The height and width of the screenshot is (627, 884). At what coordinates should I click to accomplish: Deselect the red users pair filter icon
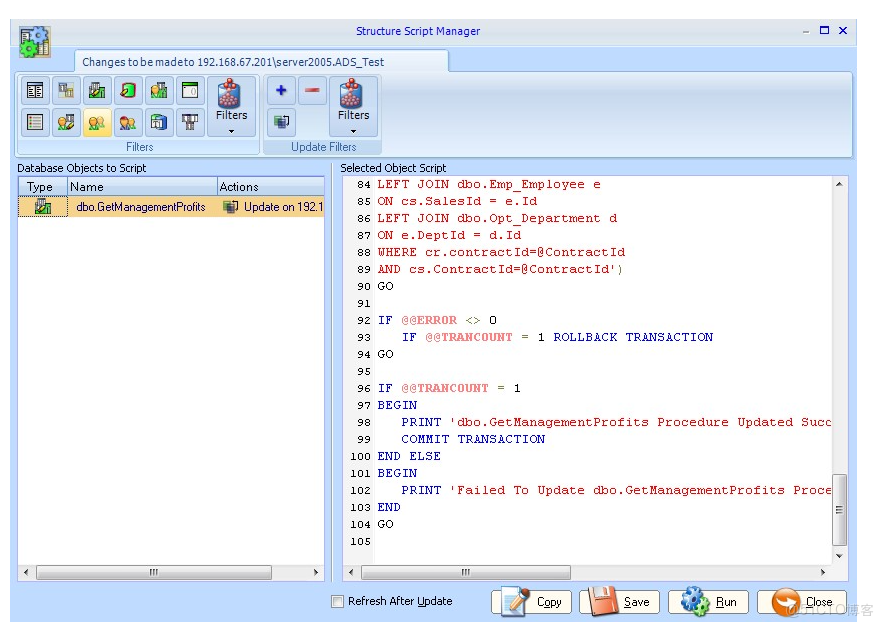click(x=126, y=122)
